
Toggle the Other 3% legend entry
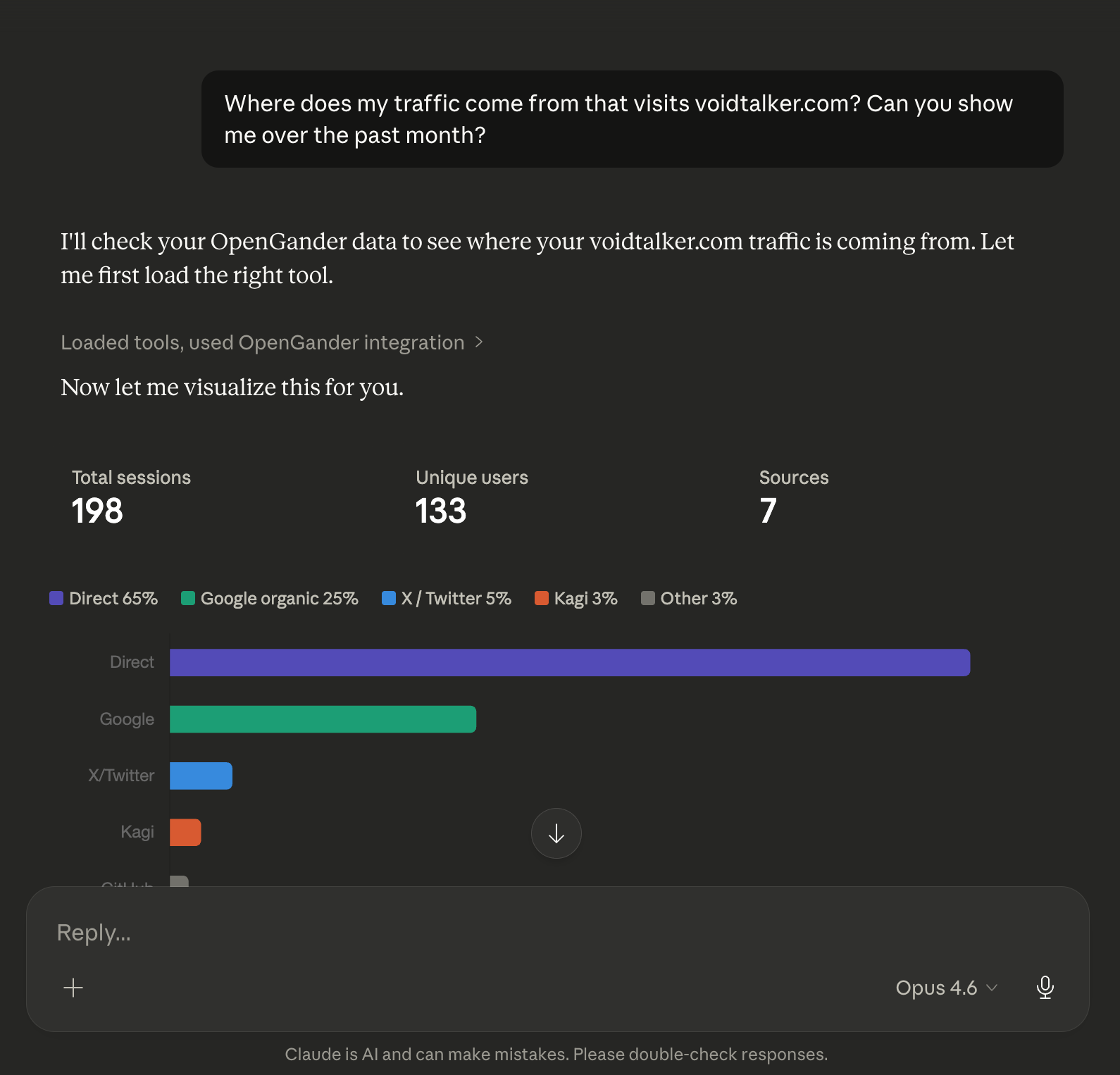click(689, 599)
